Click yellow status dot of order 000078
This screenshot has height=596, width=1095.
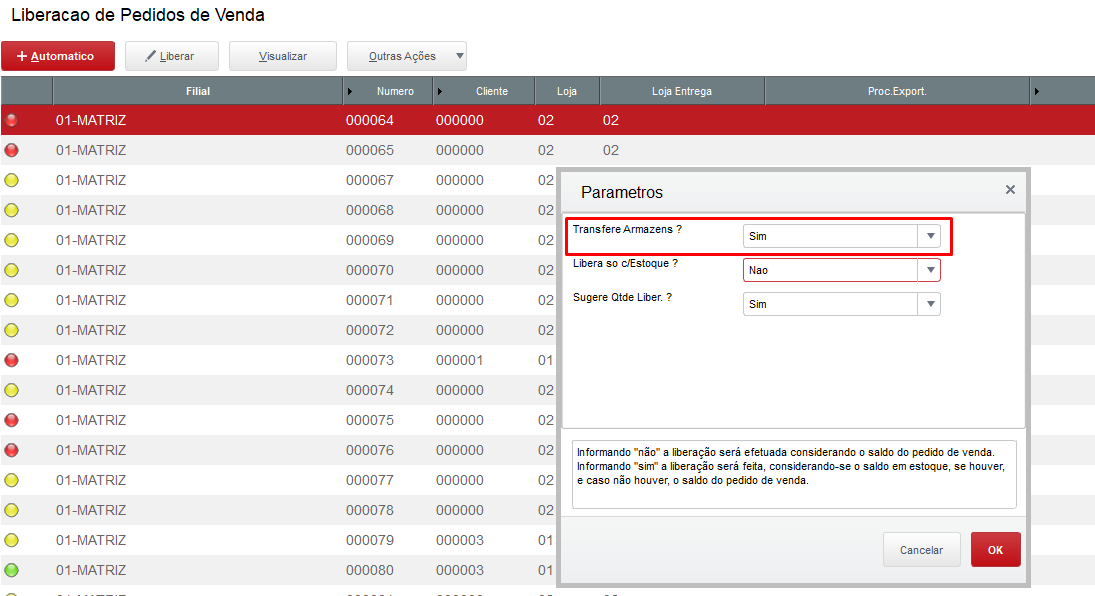coord(12,511)
